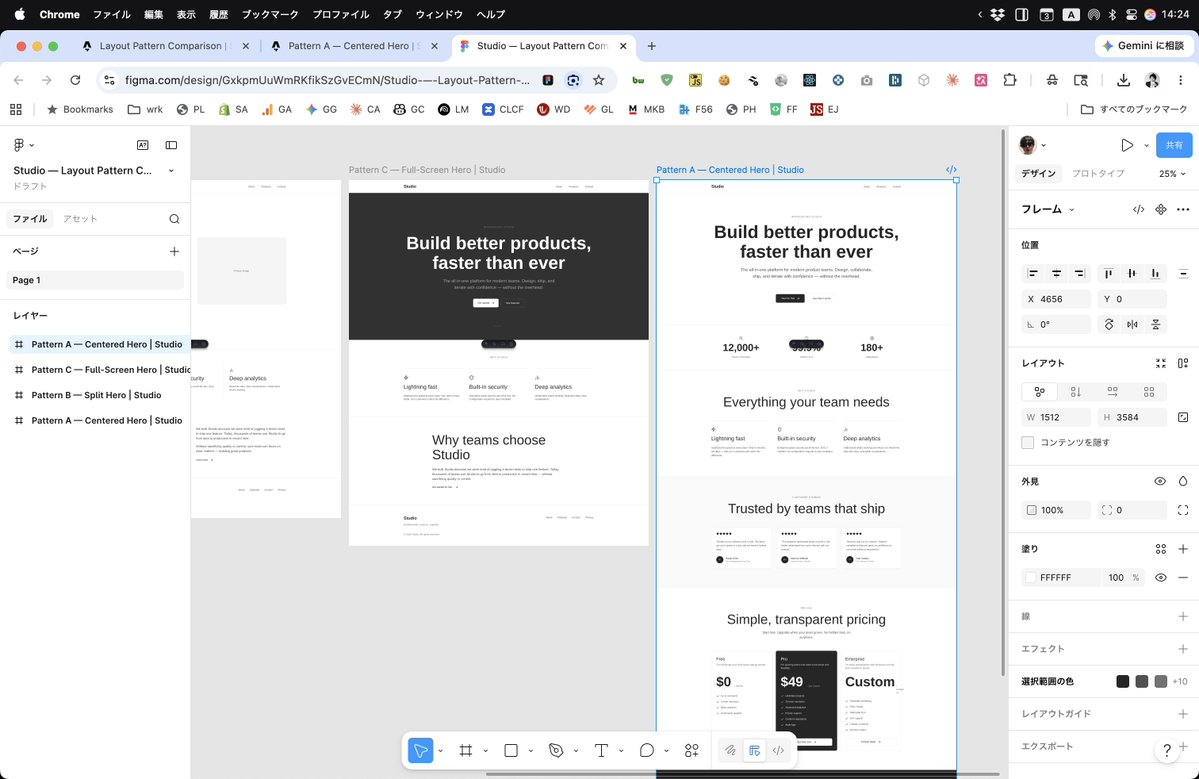The height and width of the screenshot is (779, 1199).
Task: Open frame more options ellipsis
Action: coord(1183,209)
